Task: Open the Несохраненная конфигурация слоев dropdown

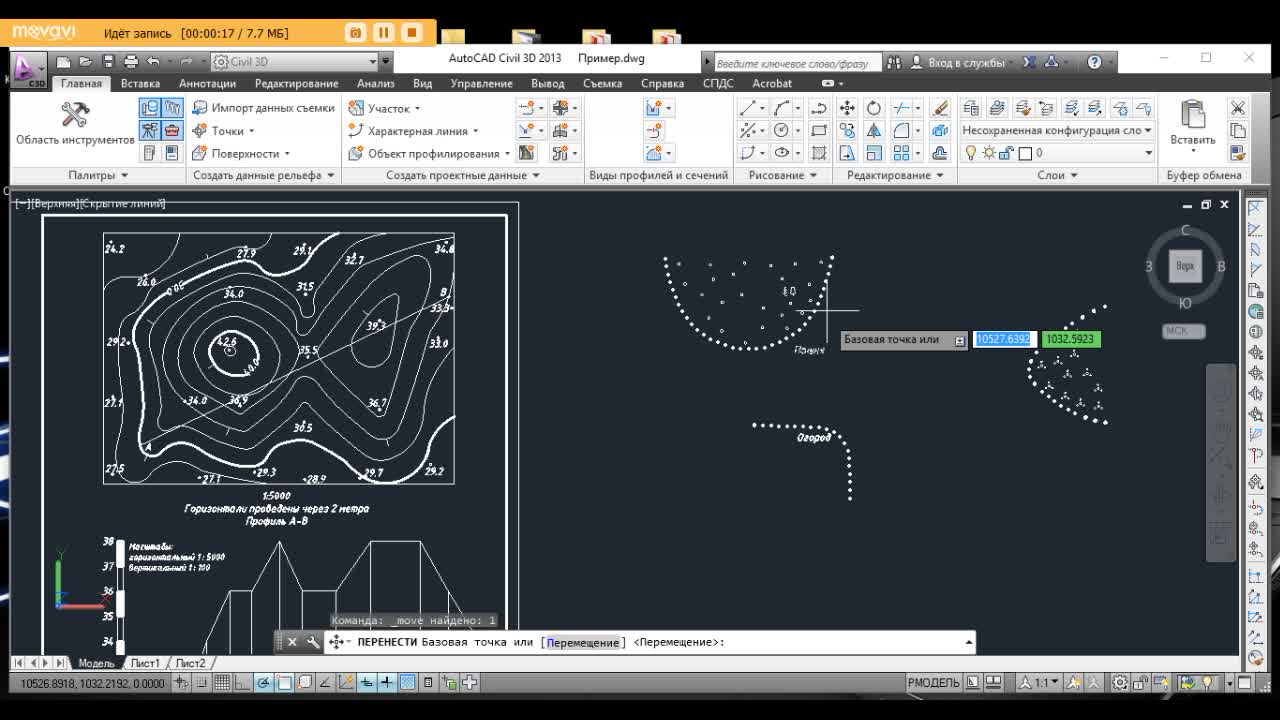Action: point(1057,131)
